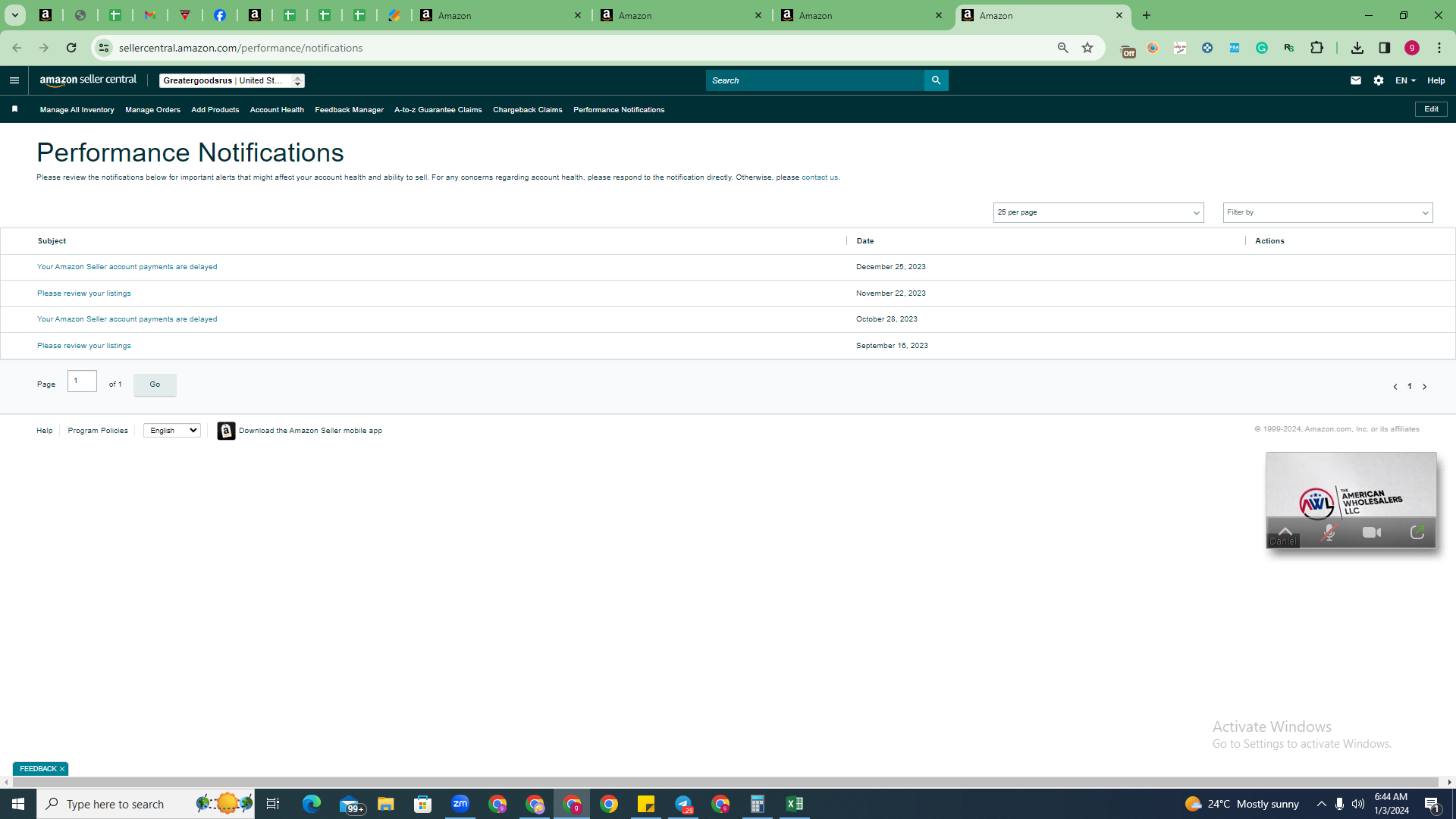The image size is (1456, 819).
Task: Open the Windows Start menu
Action: coord(18,804)
